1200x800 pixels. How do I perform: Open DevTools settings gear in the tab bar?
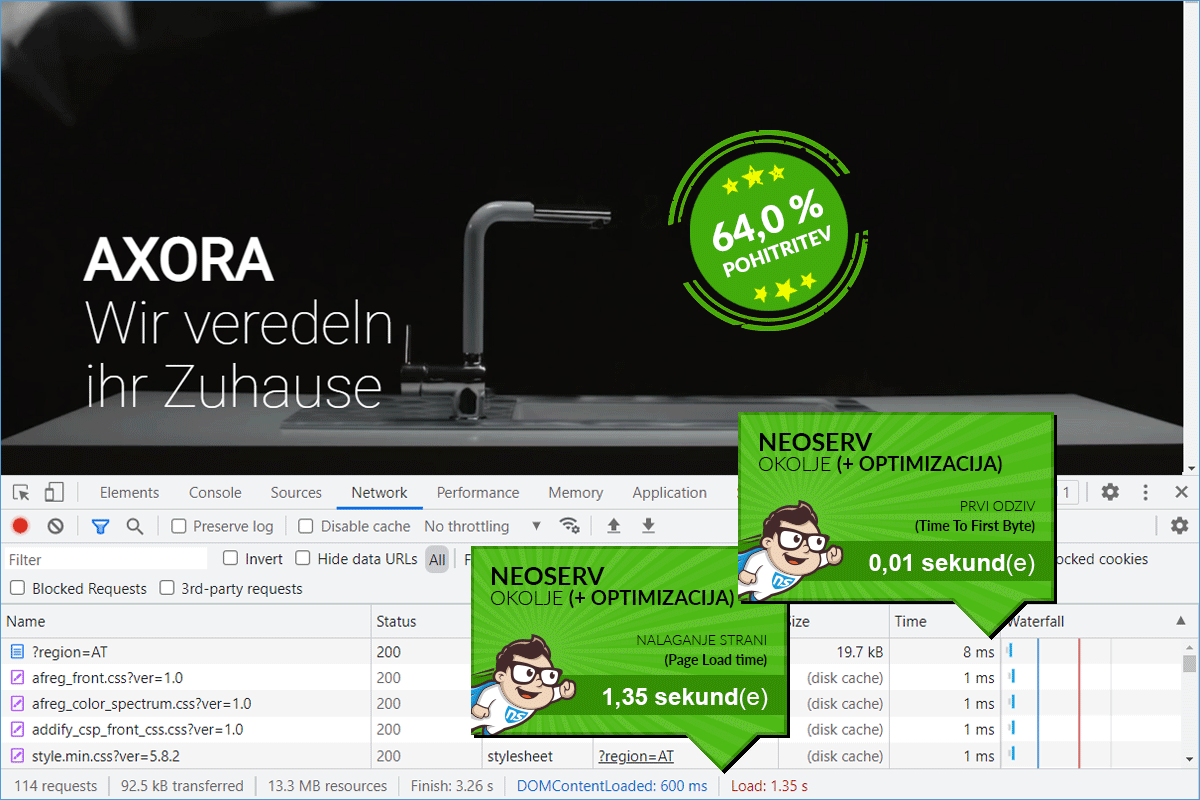1110,492
